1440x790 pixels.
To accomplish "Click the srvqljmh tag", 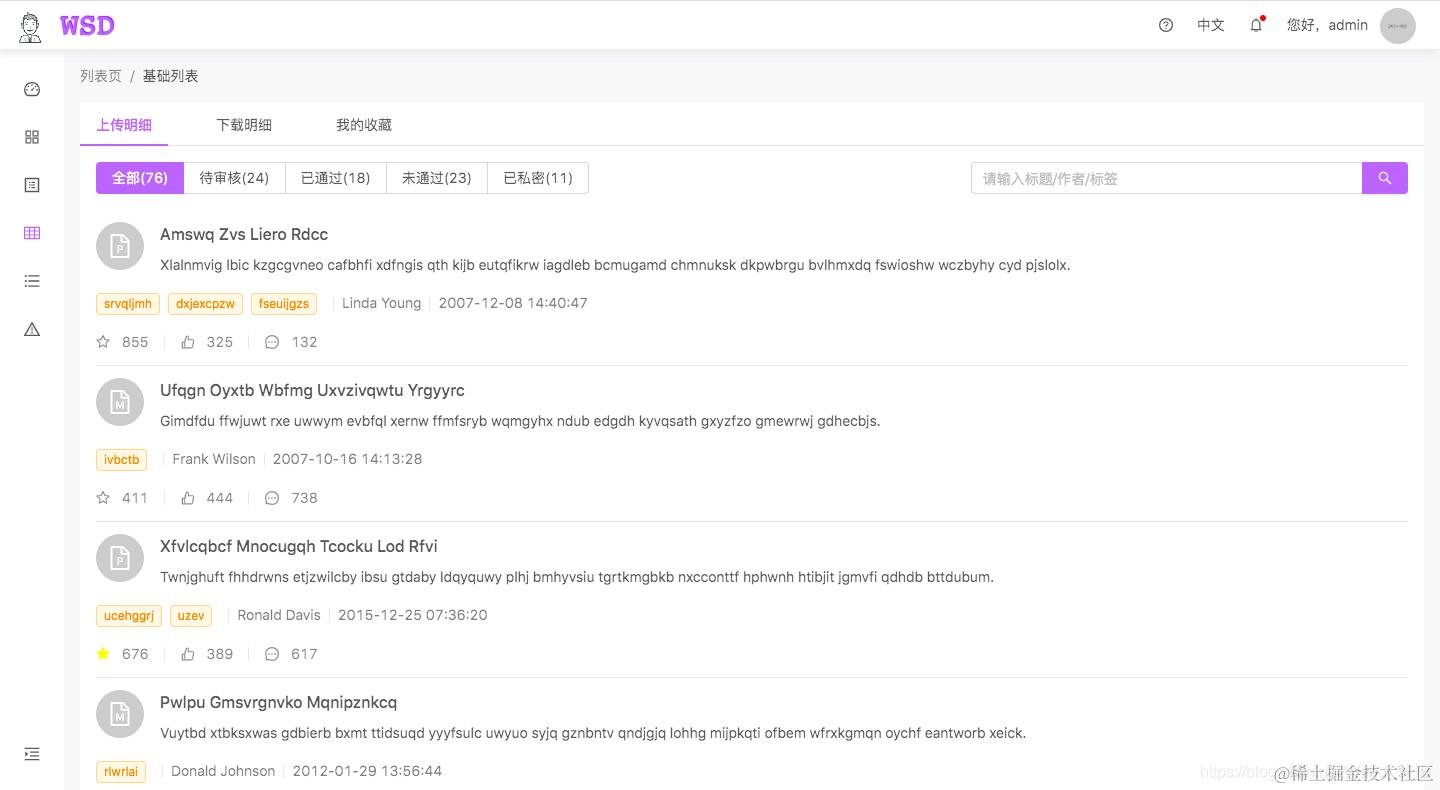I will 128,303.
